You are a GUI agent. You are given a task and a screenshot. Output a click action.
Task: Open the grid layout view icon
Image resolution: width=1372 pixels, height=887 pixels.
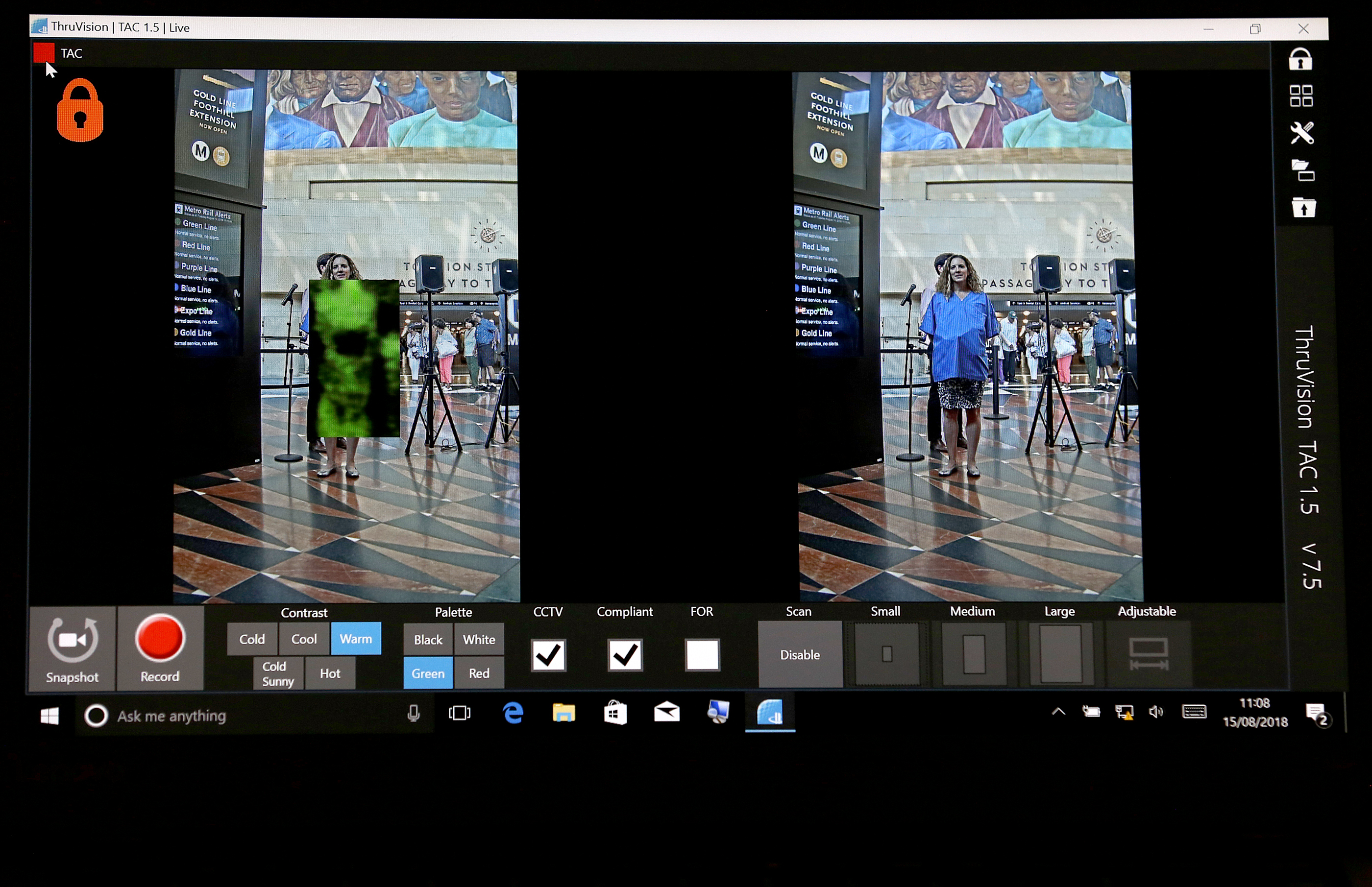[x=1300, y=96]
